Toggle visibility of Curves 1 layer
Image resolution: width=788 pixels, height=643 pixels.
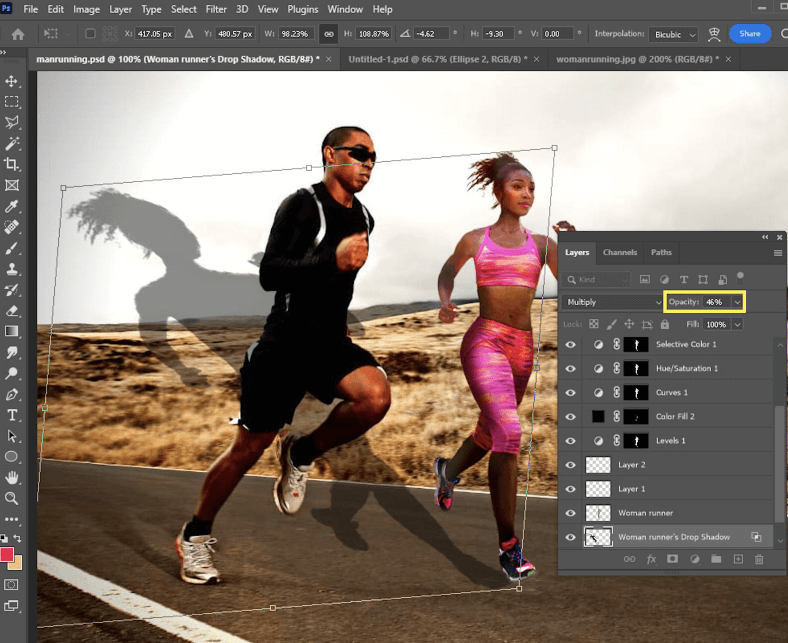570,393
